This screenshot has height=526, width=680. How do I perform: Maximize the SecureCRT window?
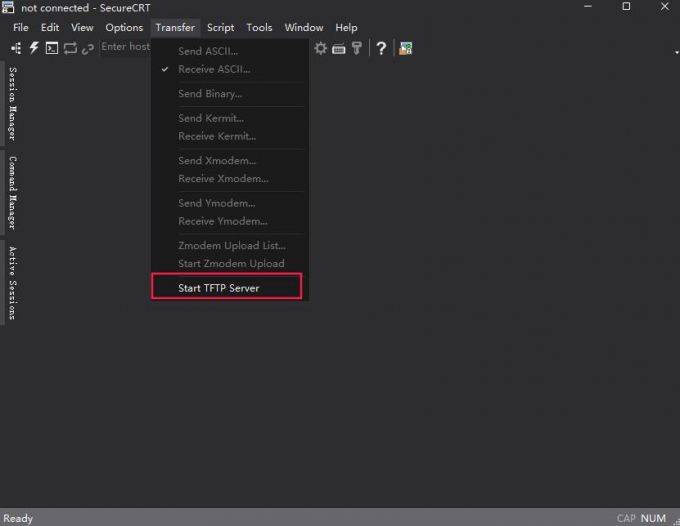[626, 7]
